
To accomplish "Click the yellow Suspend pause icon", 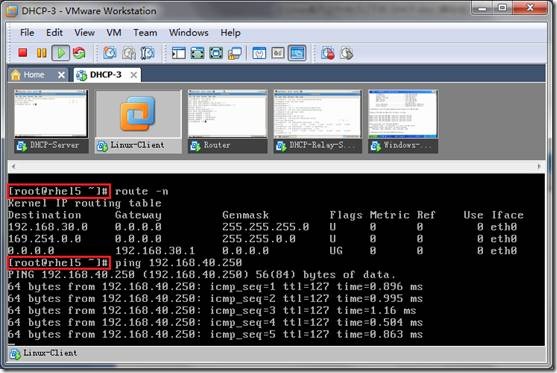I will (42, 53).
